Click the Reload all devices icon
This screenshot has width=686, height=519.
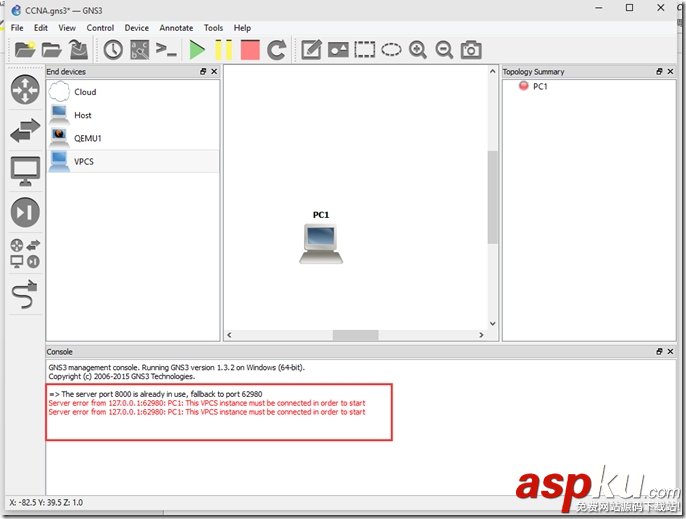pos(276,49)
